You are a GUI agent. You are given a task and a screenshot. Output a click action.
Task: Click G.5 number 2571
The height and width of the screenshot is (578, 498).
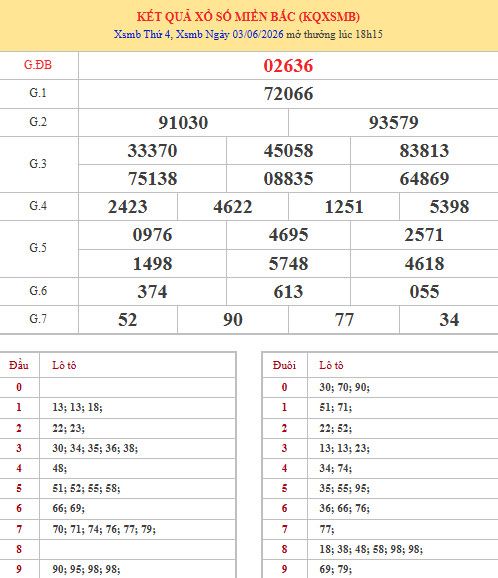point(424,235)
